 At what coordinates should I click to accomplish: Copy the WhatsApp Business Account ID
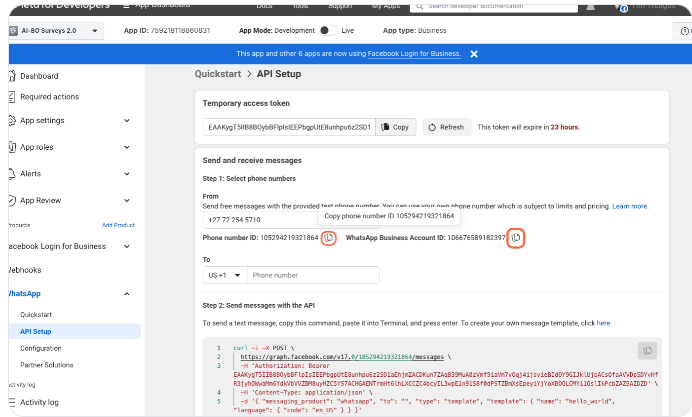(516, 238)
